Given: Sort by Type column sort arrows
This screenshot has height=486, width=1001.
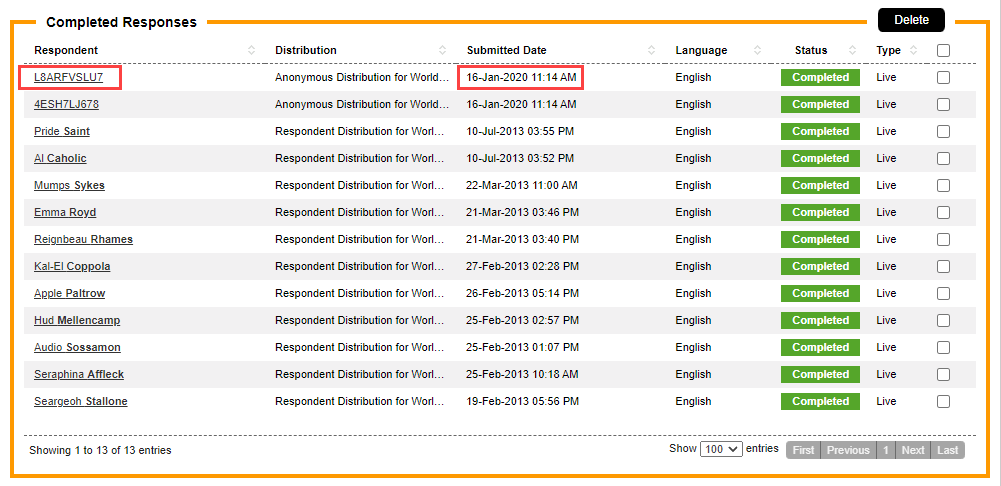Looking at the screenshot, I should click(912, 51).
